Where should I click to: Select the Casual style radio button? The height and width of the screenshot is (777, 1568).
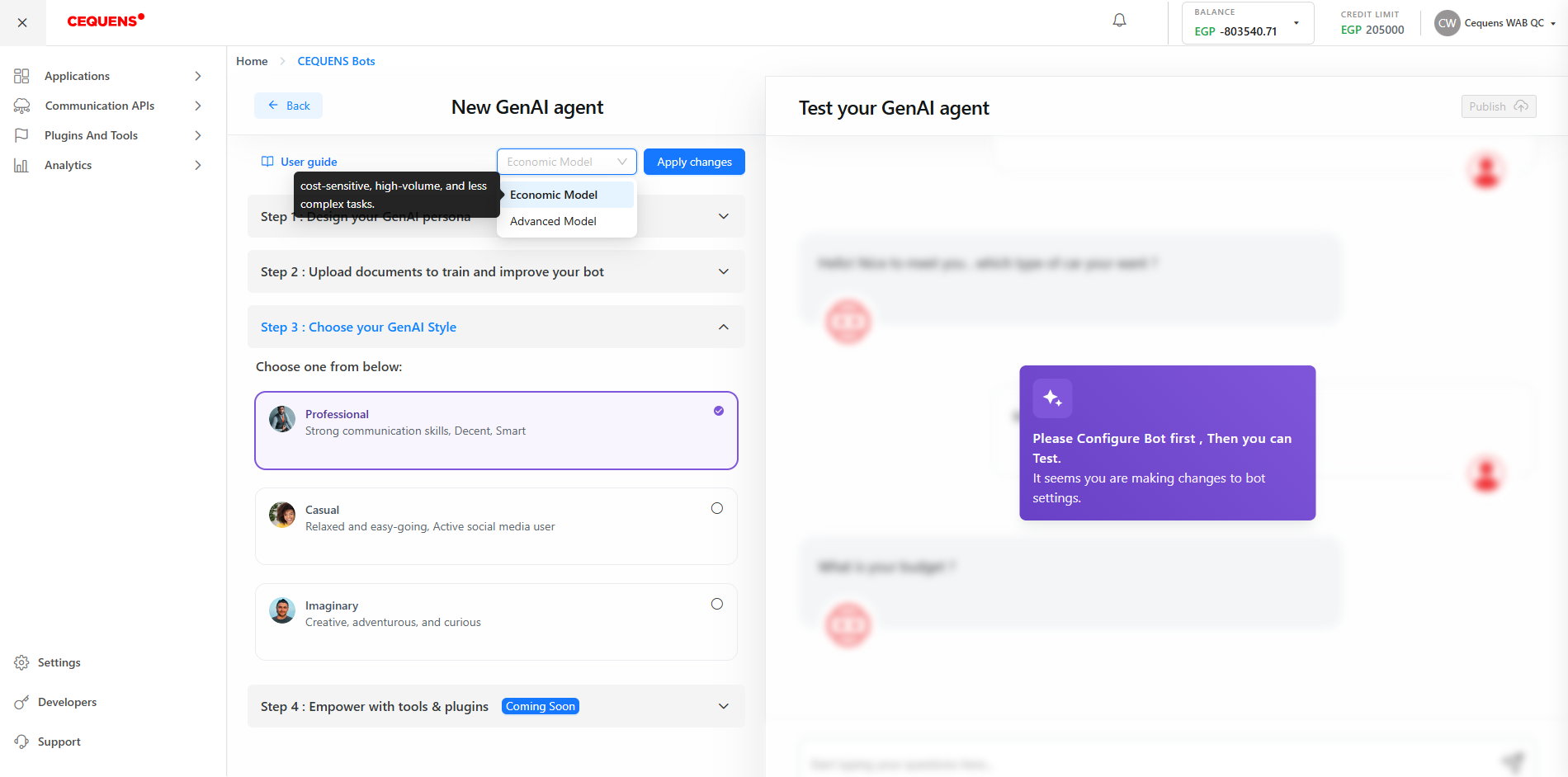point(716,508)
